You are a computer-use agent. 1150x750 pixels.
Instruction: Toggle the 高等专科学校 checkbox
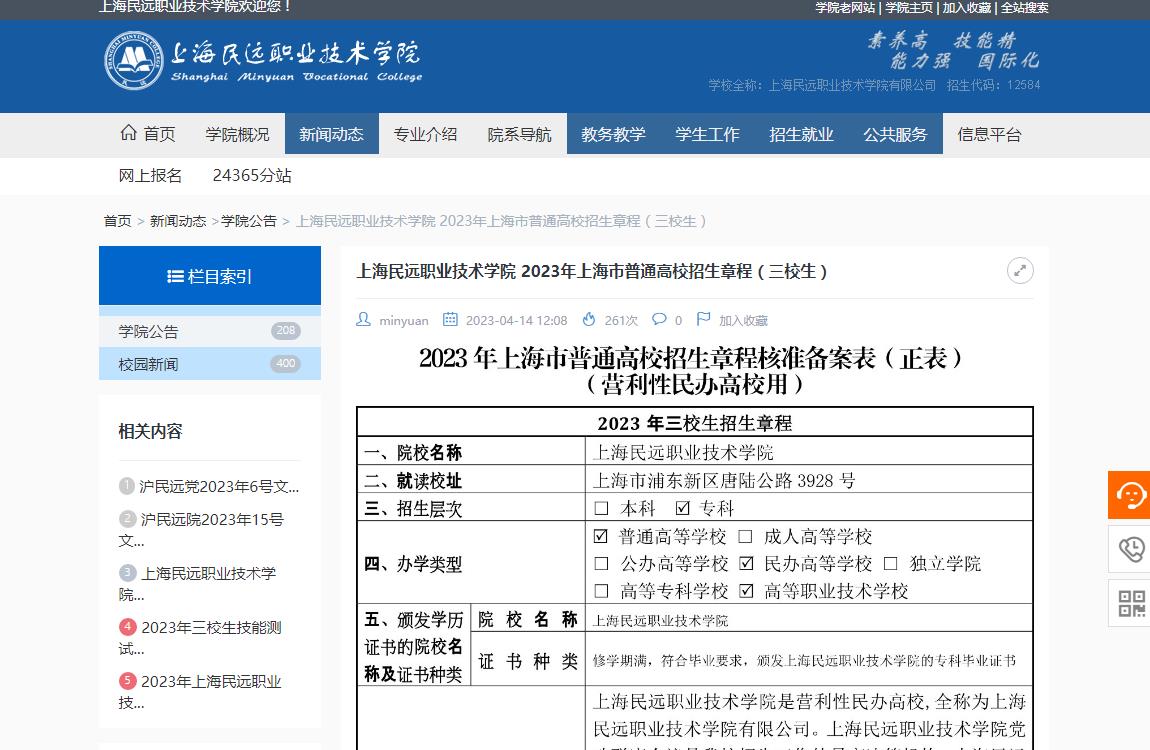[x=601, y=591]
